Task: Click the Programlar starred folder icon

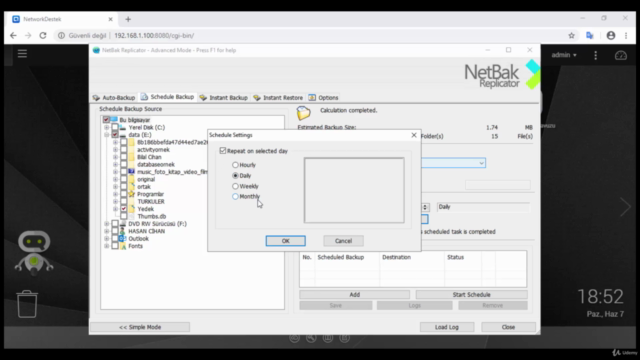Action: click(131, 194)
